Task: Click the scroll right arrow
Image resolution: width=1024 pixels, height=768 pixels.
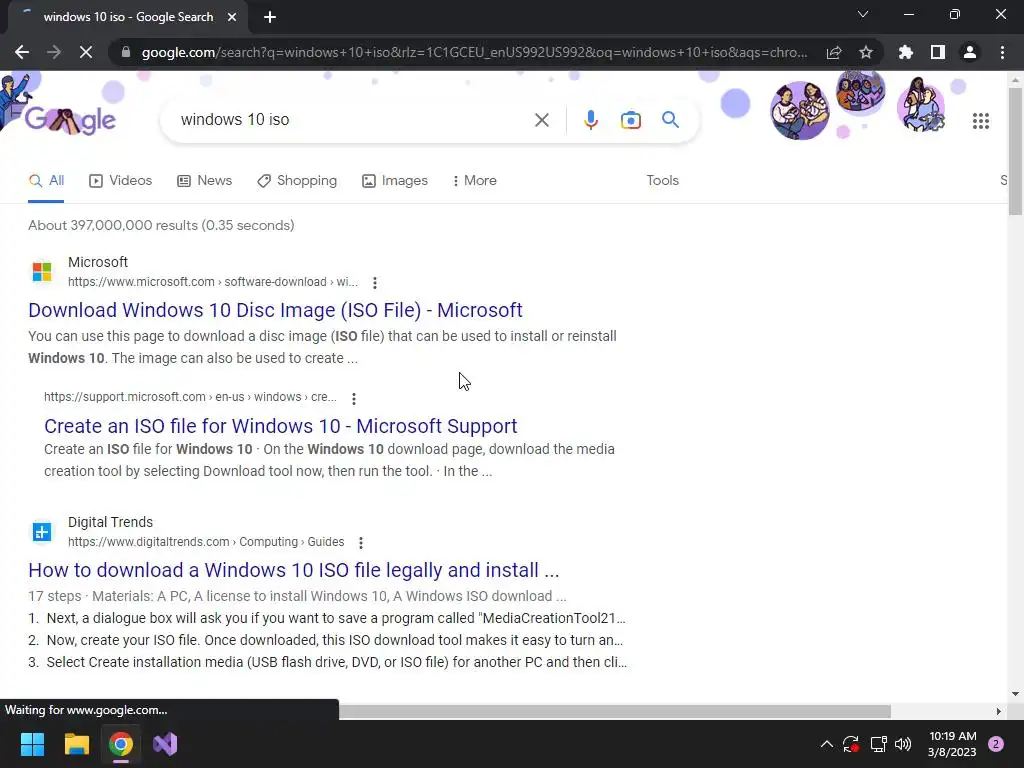Action: coord(998,711)
